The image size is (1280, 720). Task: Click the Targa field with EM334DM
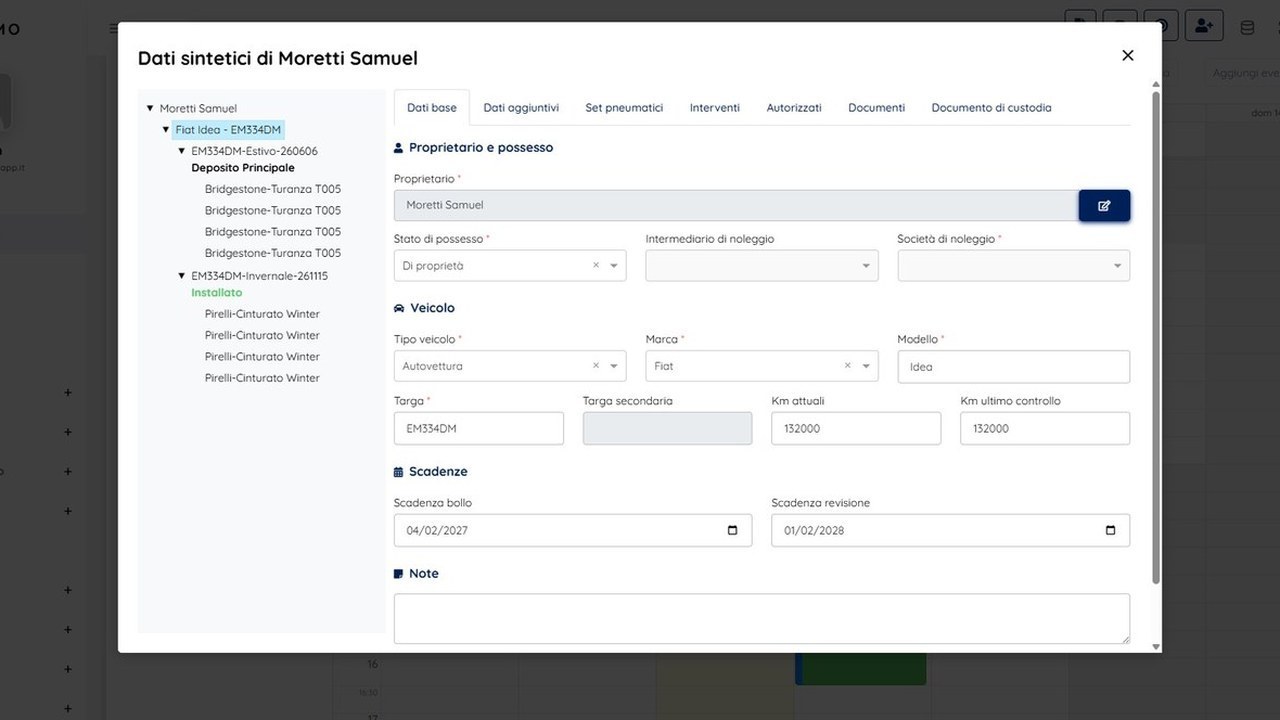(479, 428)
